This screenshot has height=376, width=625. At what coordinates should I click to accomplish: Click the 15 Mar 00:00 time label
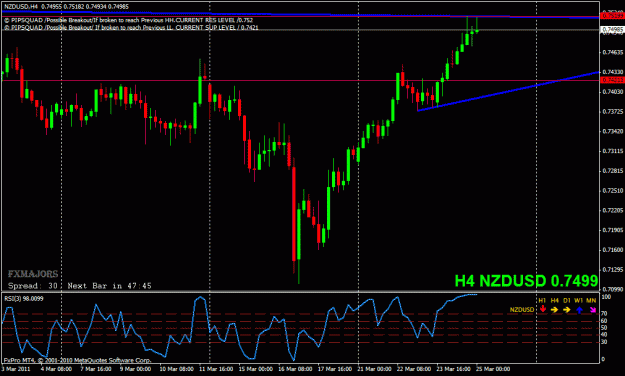[x=256, y=369]
